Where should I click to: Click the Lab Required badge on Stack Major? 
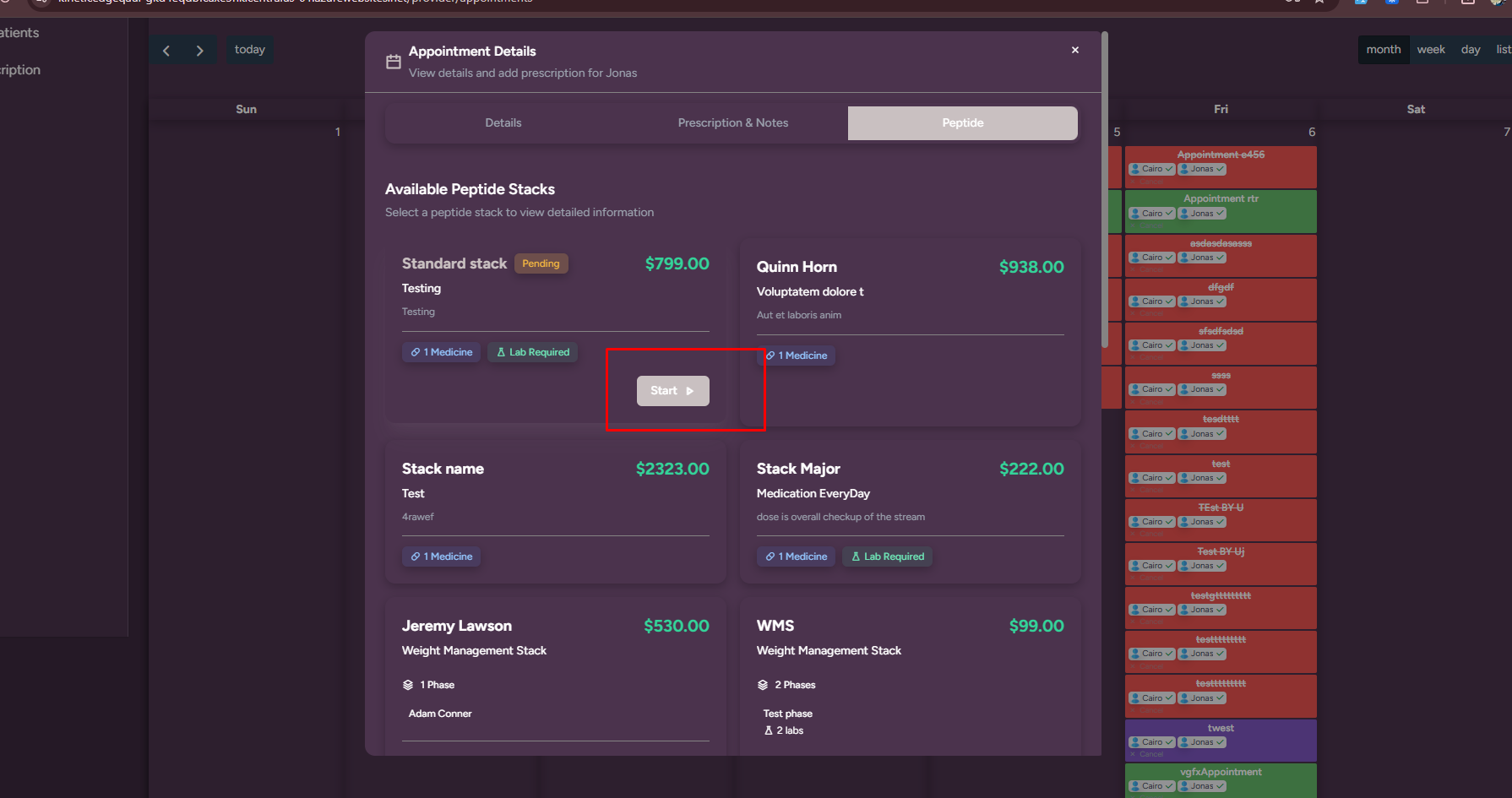click(887, 556)
